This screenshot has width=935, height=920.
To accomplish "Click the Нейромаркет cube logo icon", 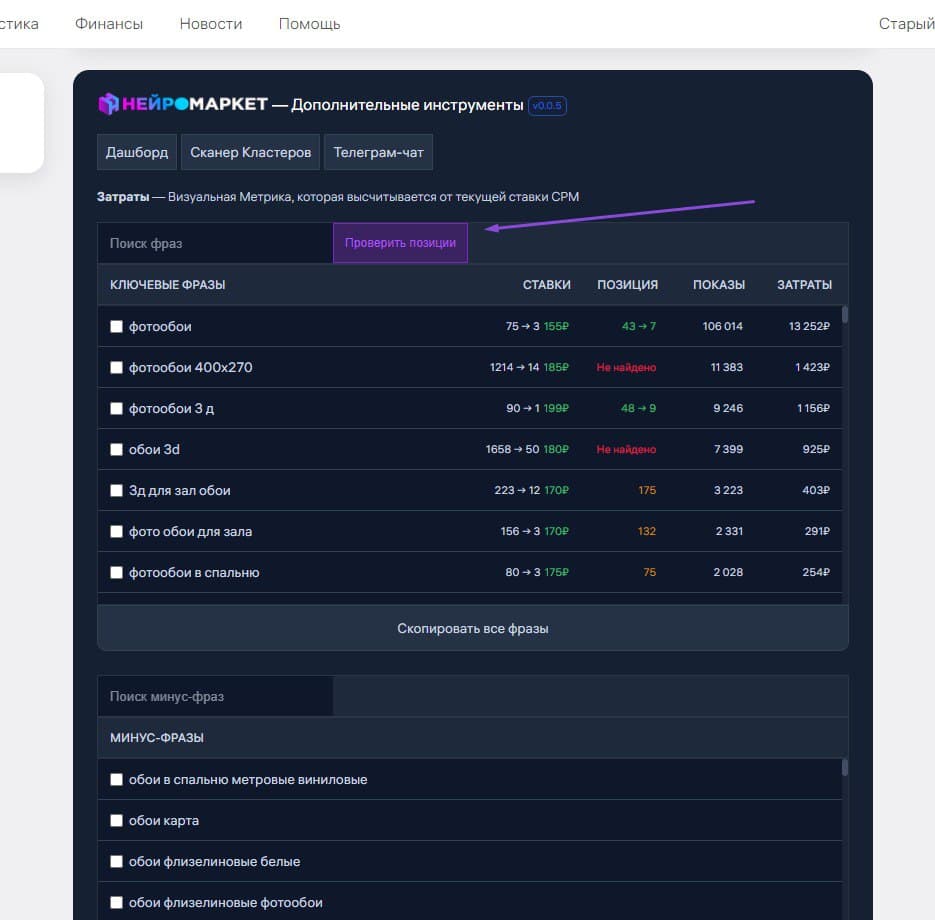I will tap(108, 104).
